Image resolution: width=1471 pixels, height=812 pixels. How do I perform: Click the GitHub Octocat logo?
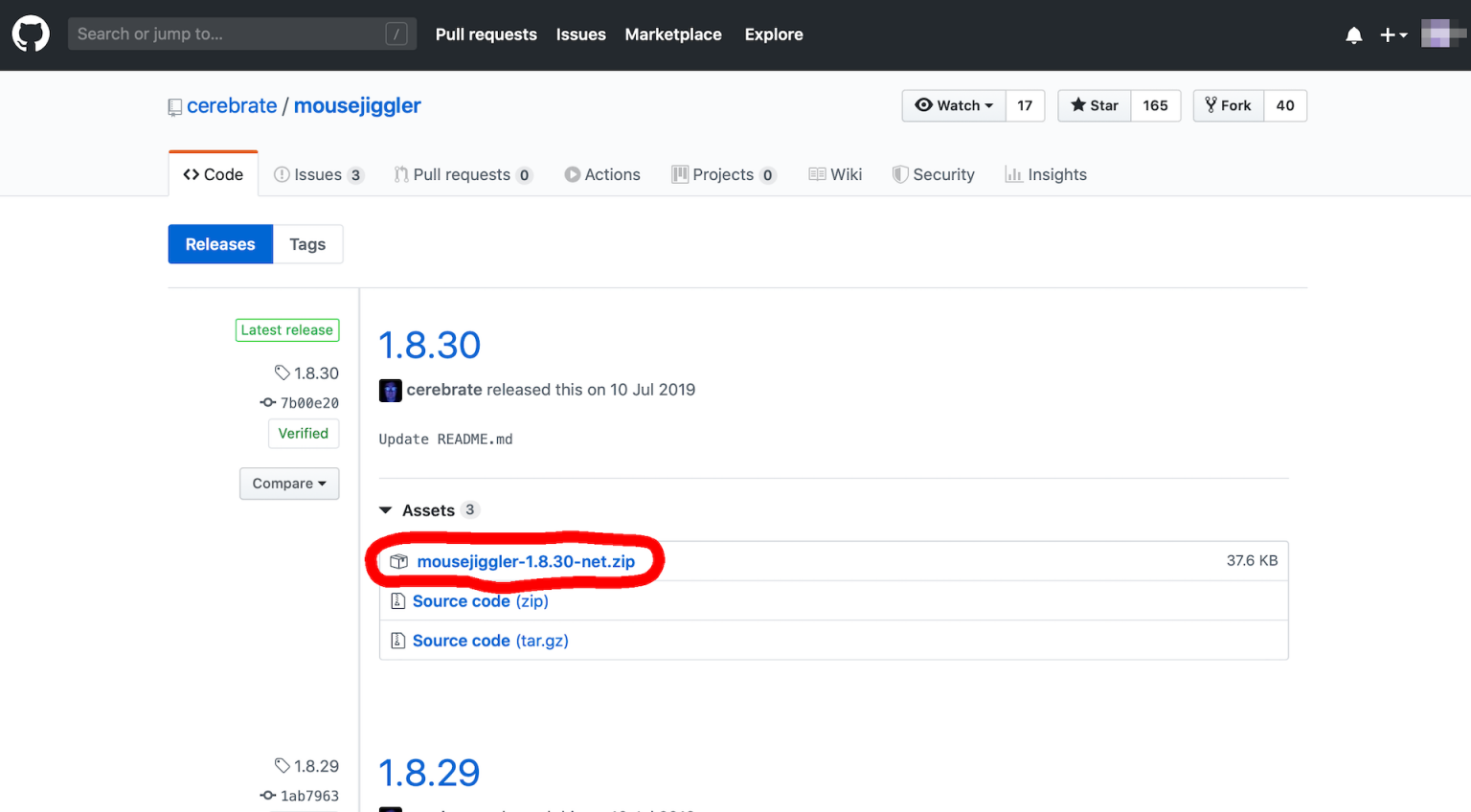click(31, 34)
